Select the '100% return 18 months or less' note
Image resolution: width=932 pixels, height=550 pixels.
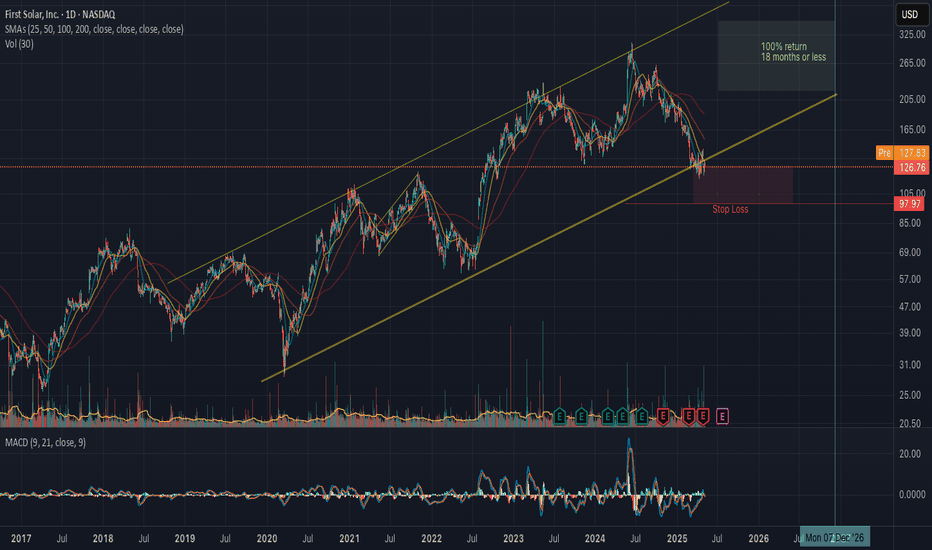tap(794, 52)
